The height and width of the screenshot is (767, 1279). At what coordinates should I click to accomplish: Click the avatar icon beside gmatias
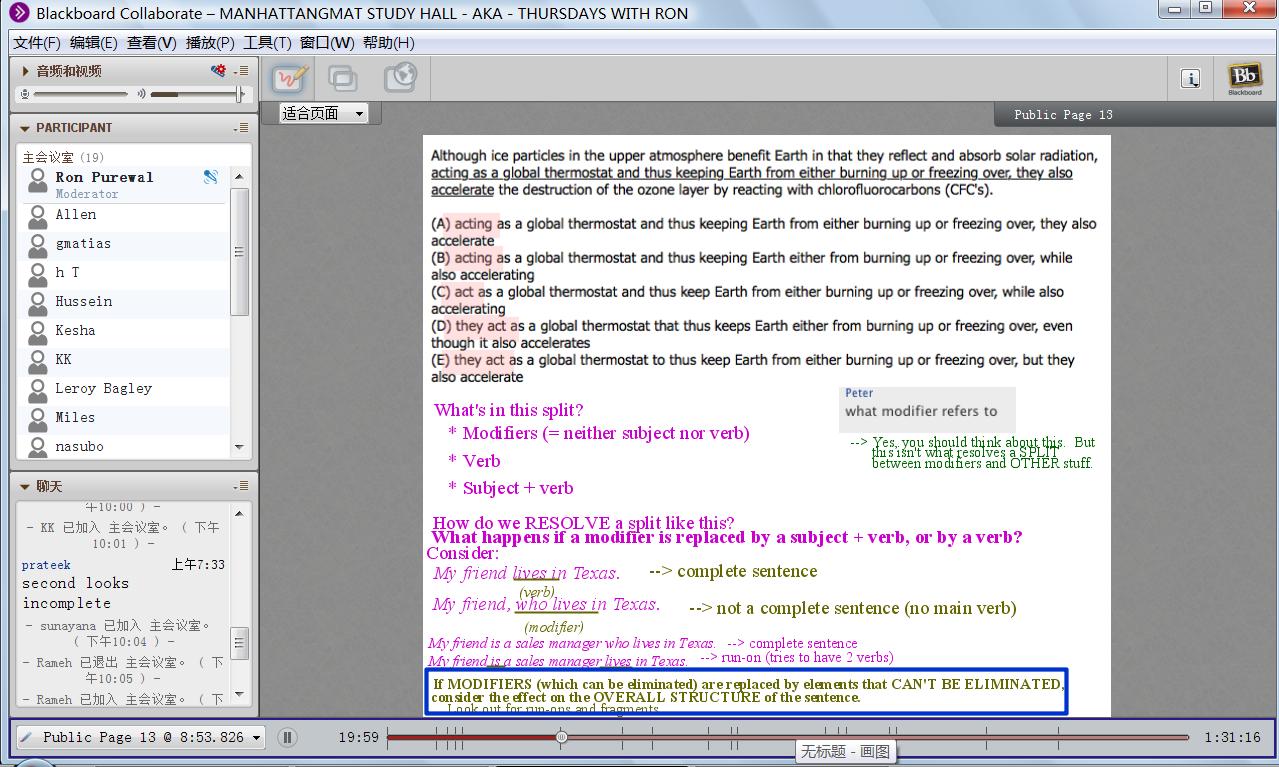[x=38, y=245]
